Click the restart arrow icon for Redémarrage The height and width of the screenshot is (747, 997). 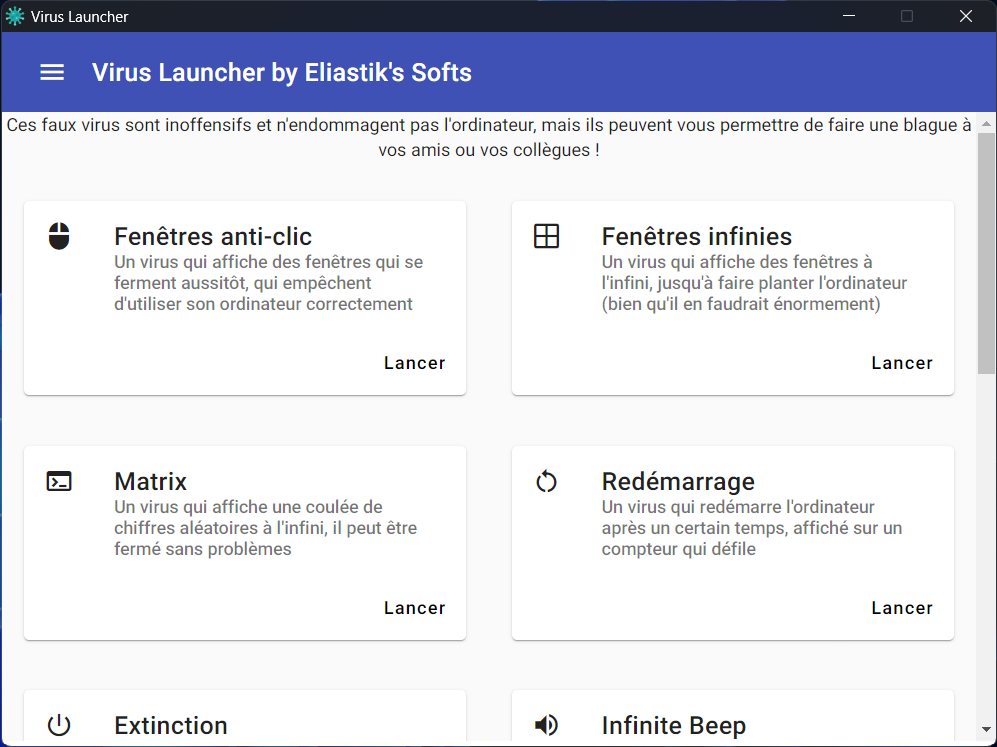click(546, 481)
